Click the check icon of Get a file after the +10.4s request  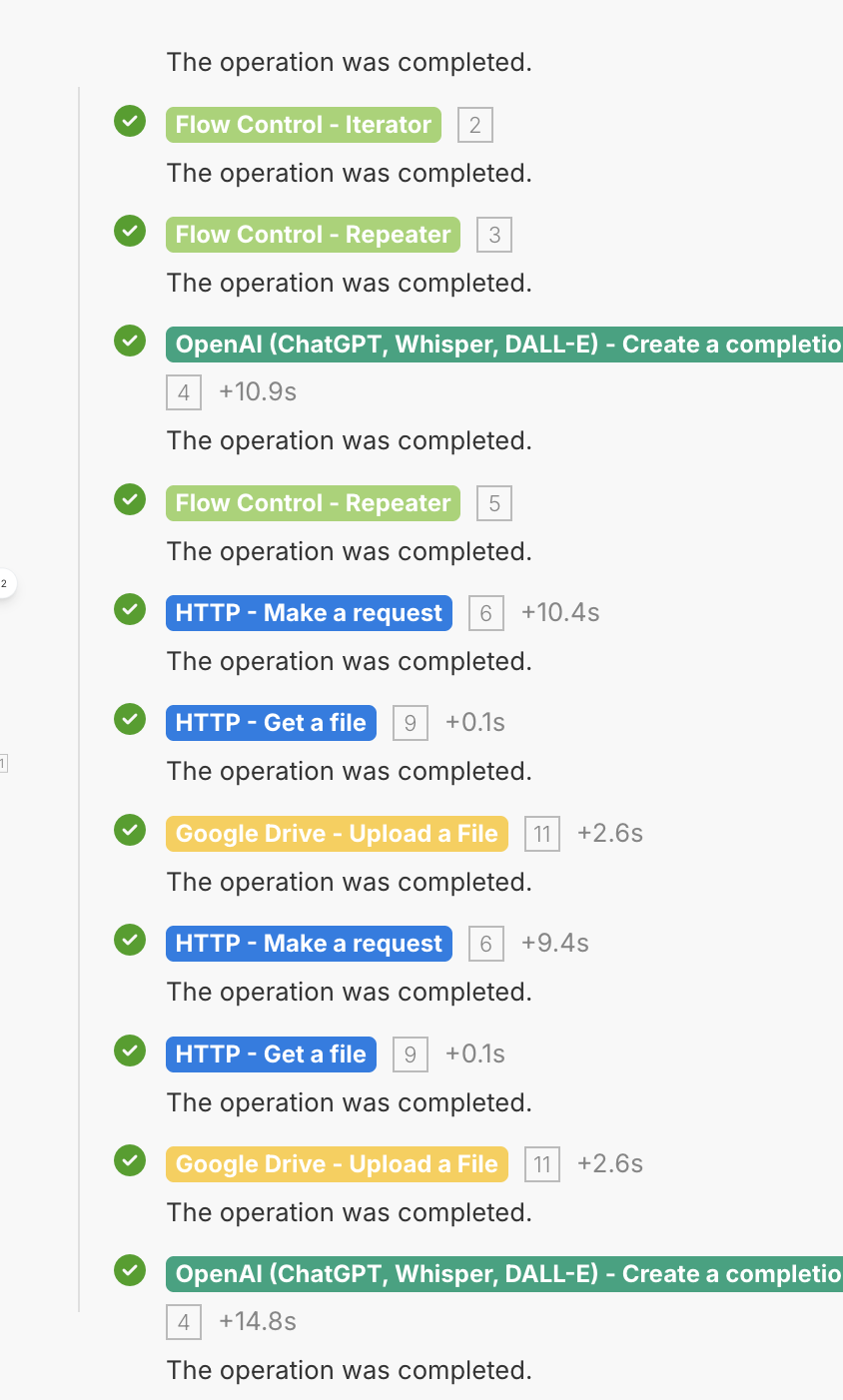coord(130,719)
